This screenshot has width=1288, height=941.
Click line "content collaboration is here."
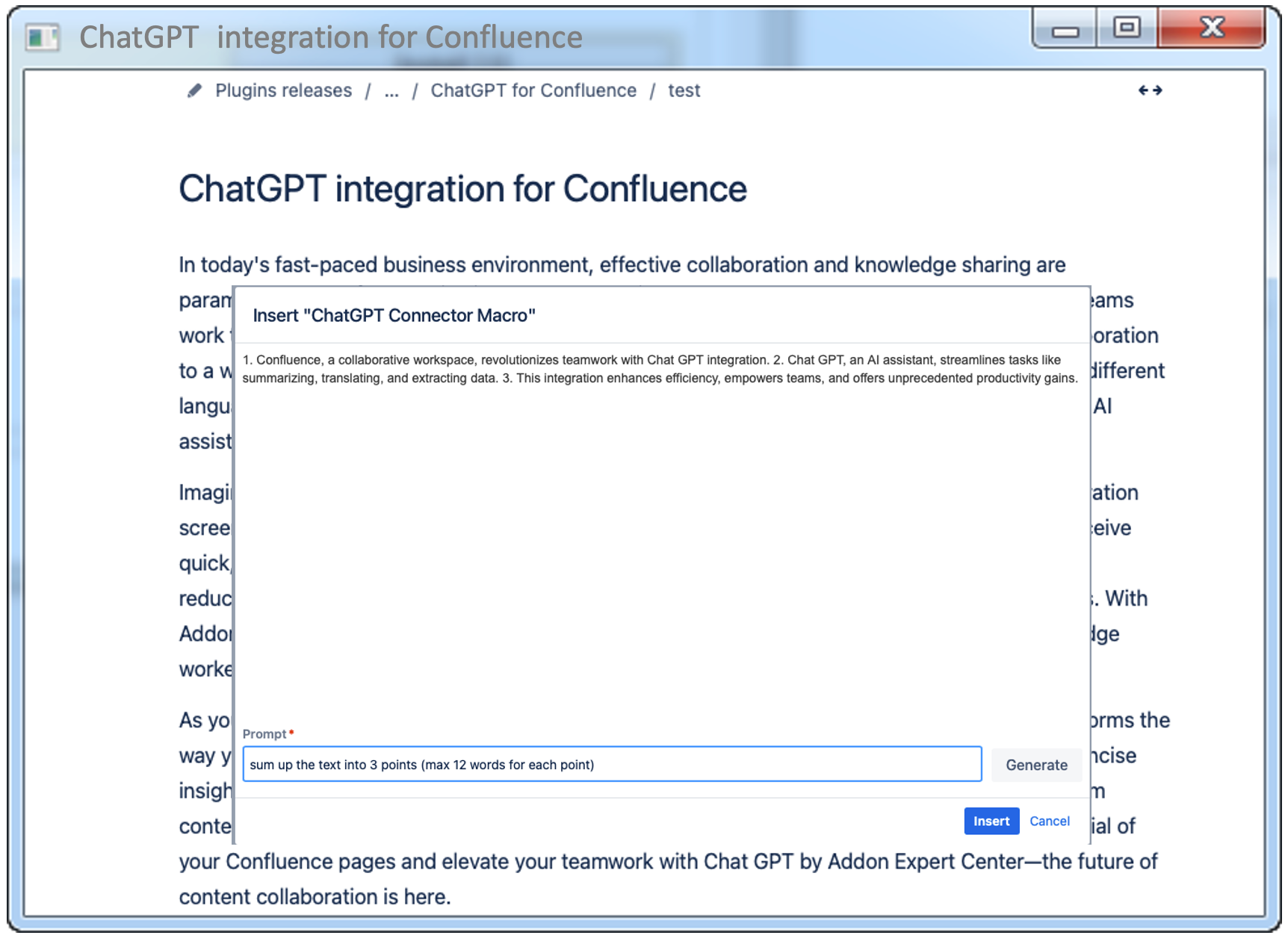(315, 897)
